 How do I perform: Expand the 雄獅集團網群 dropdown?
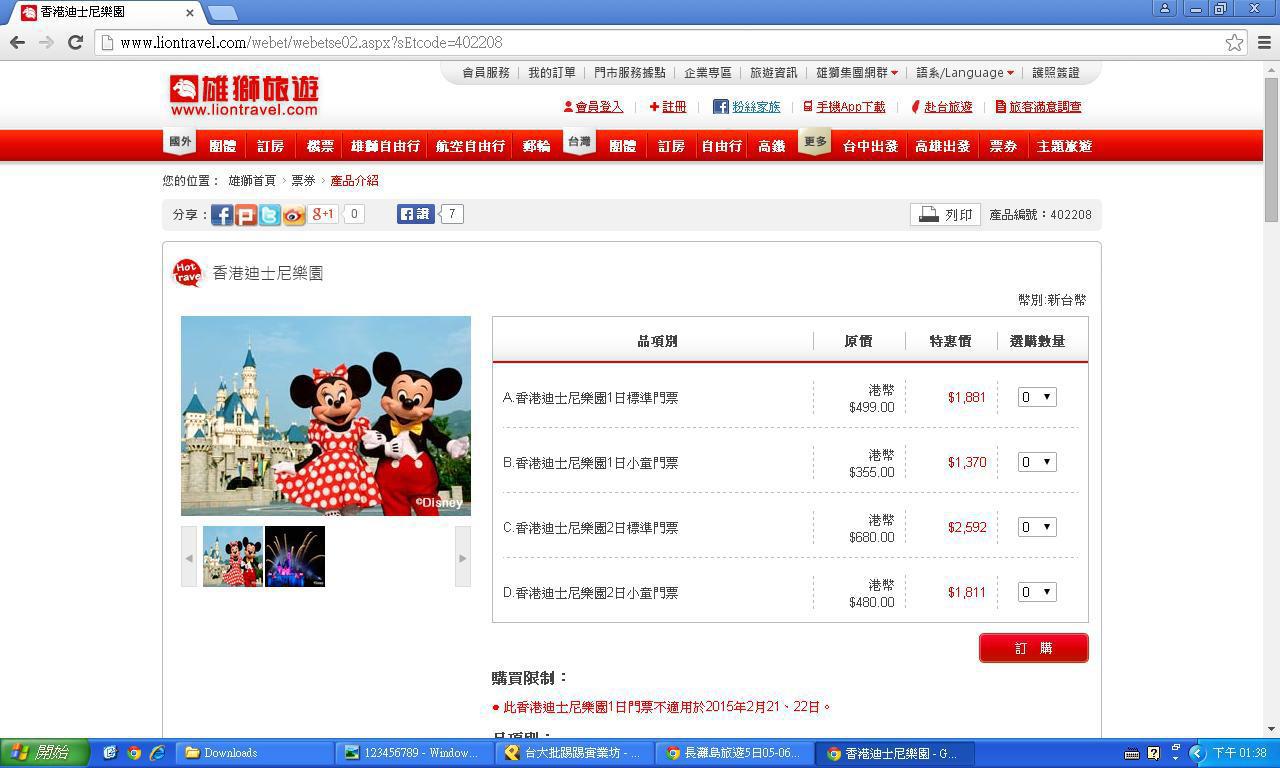tap(857, 73)
